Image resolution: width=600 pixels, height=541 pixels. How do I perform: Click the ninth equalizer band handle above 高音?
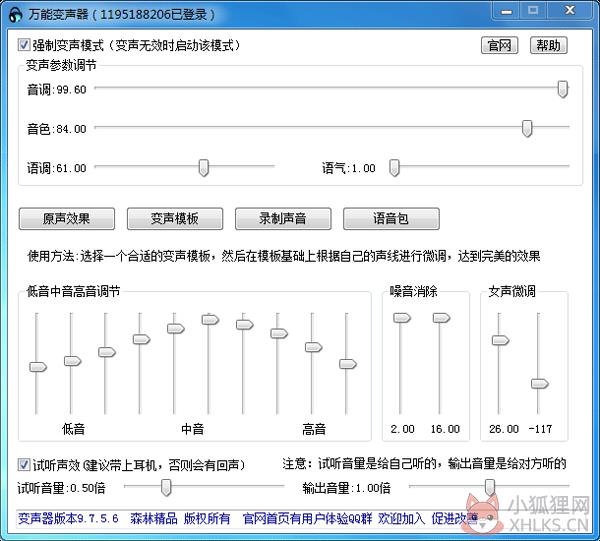(x=314, y=347)
